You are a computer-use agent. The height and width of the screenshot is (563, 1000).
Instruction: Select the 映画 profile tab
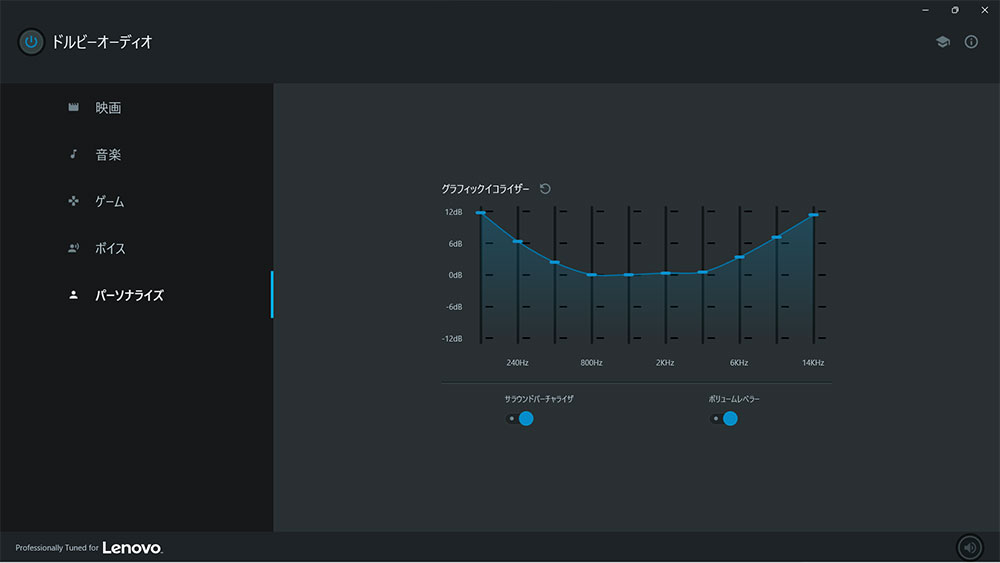(108, 108)
